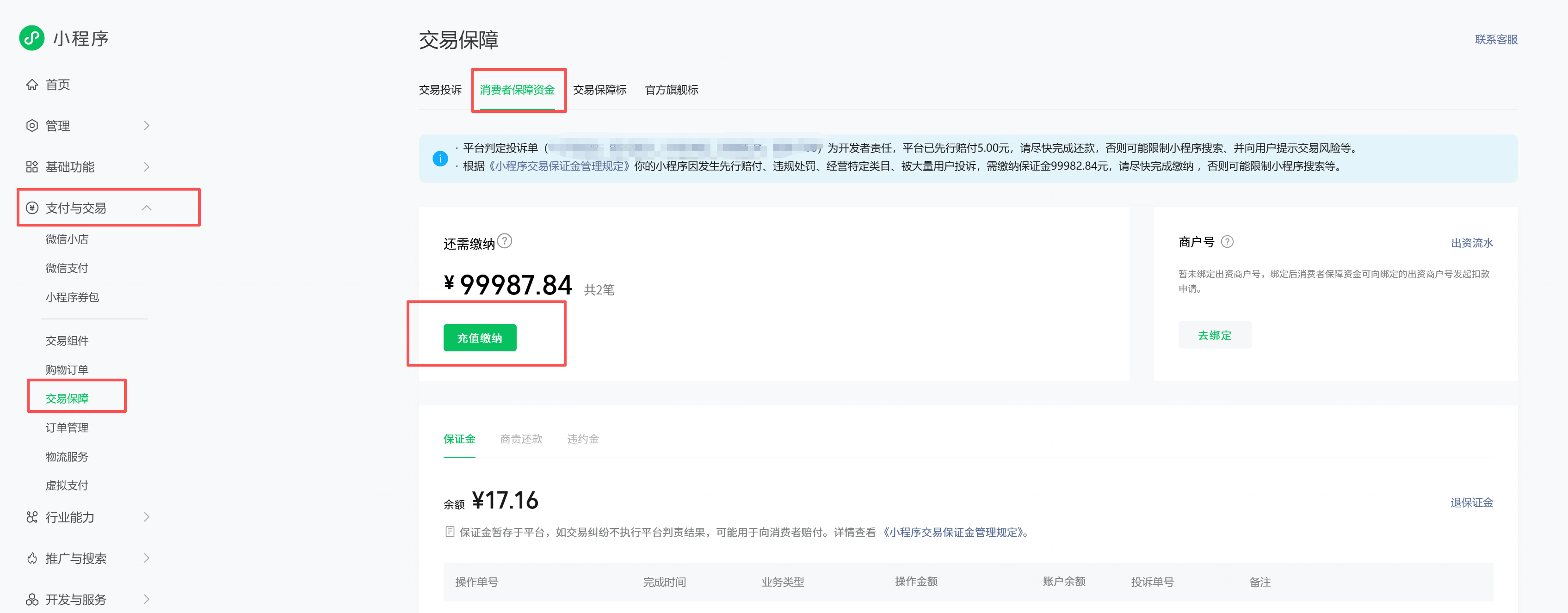Image resolution: width=1568 pixels, height=613 pixels.
Task: Expand the 行业能力 menu chevron
Action: (x=146, y=517)
